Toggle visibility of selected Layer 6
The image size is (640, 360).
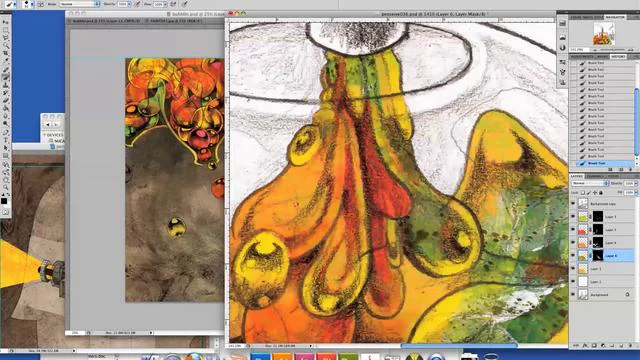(x=573, y=256)
